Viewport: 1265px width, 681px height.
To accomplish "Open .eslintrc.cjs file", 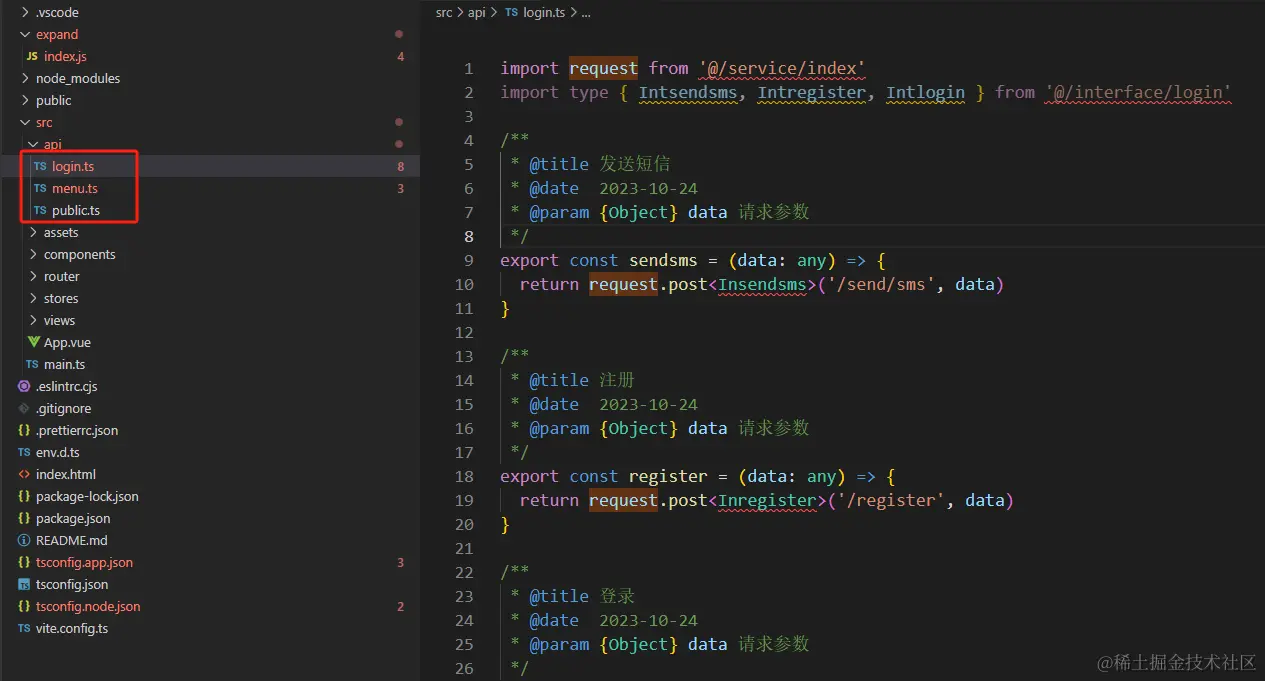I will 66,387.
